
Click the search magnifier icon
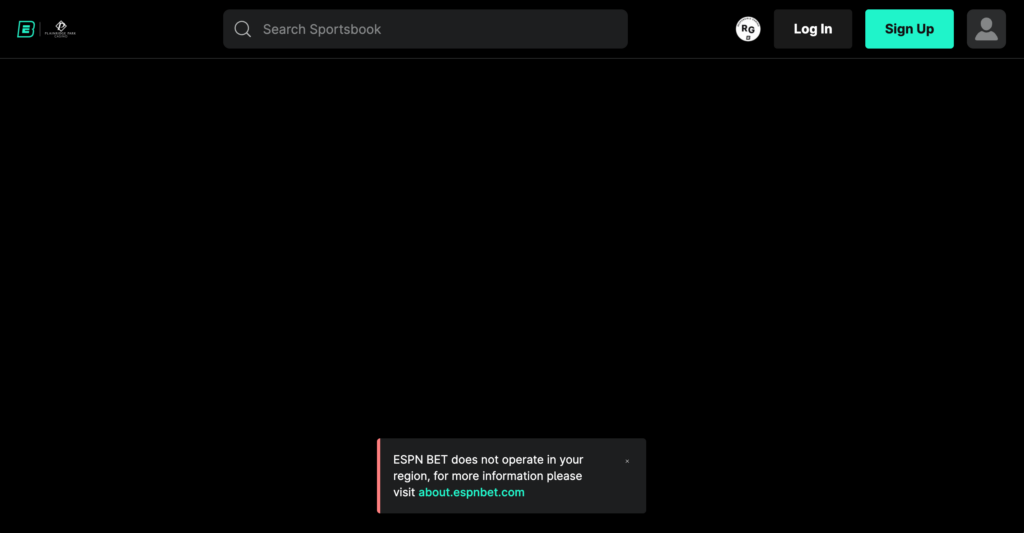click(242, 29)
